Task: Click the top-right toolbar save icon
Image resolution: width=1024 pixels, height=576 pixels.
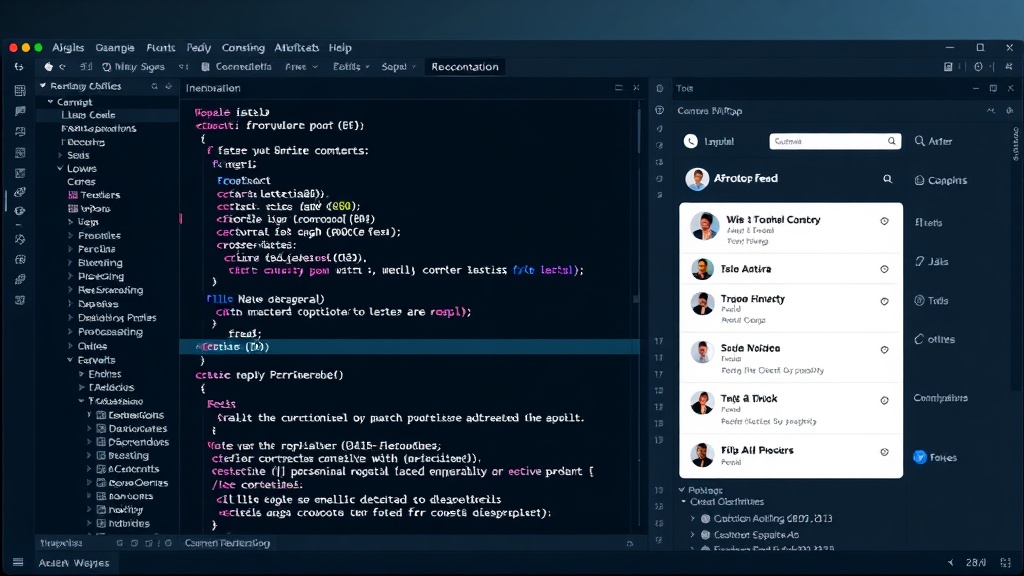Action: [948, 67]
